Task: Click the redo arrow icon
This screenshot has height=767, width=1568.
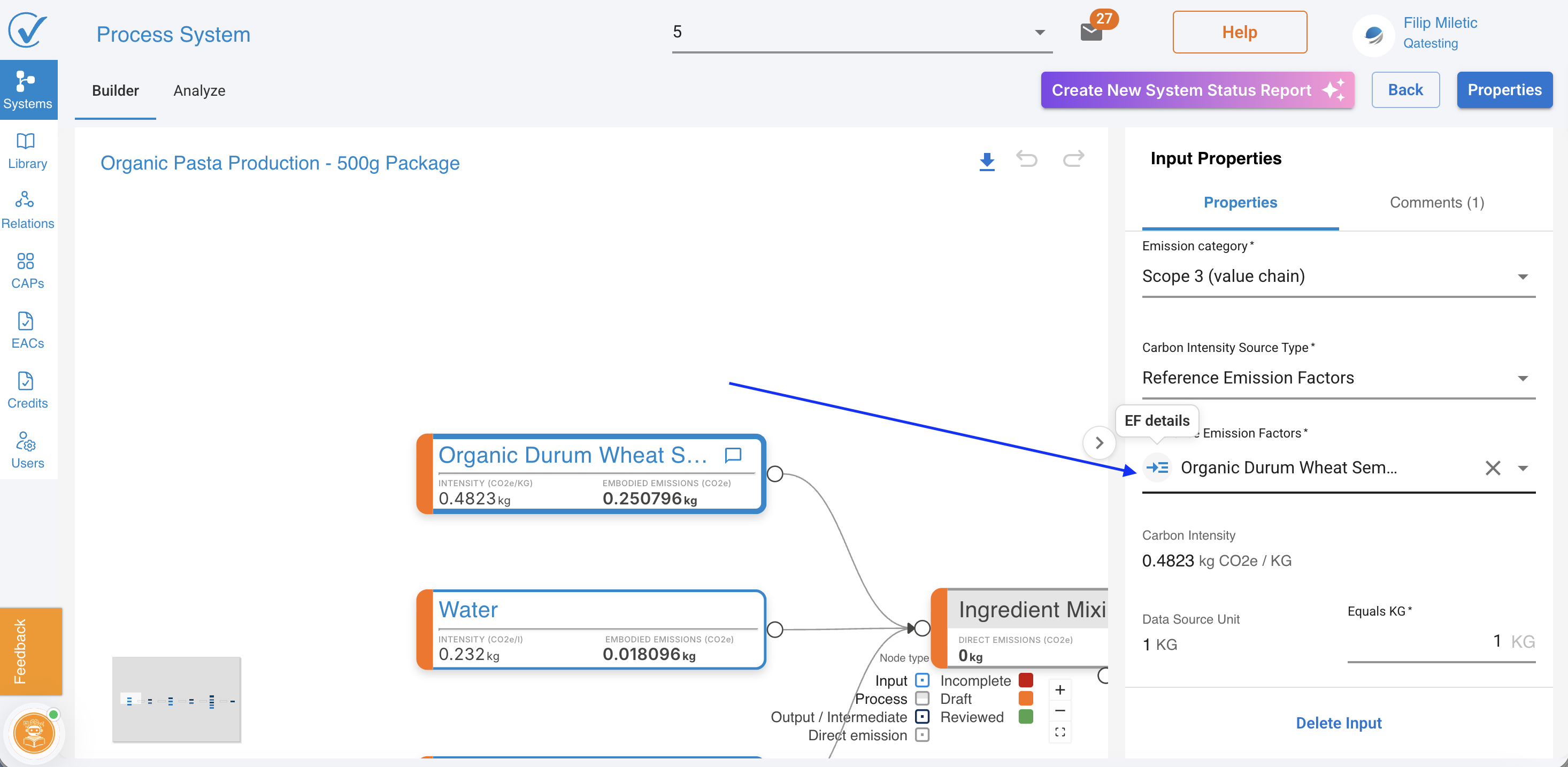Action: [1073, 159]
